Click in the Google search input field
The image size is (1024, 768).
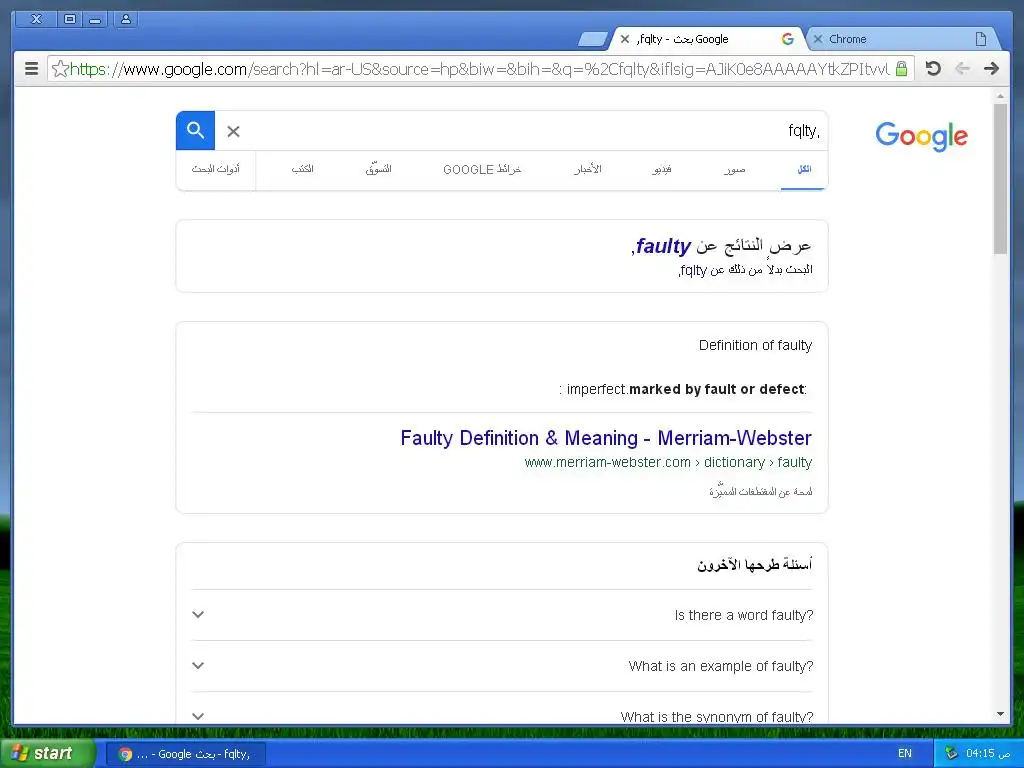coord(536,131)
